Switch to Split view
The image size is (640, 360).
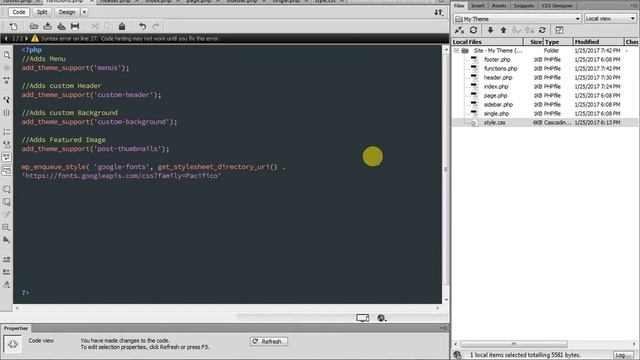42,12
